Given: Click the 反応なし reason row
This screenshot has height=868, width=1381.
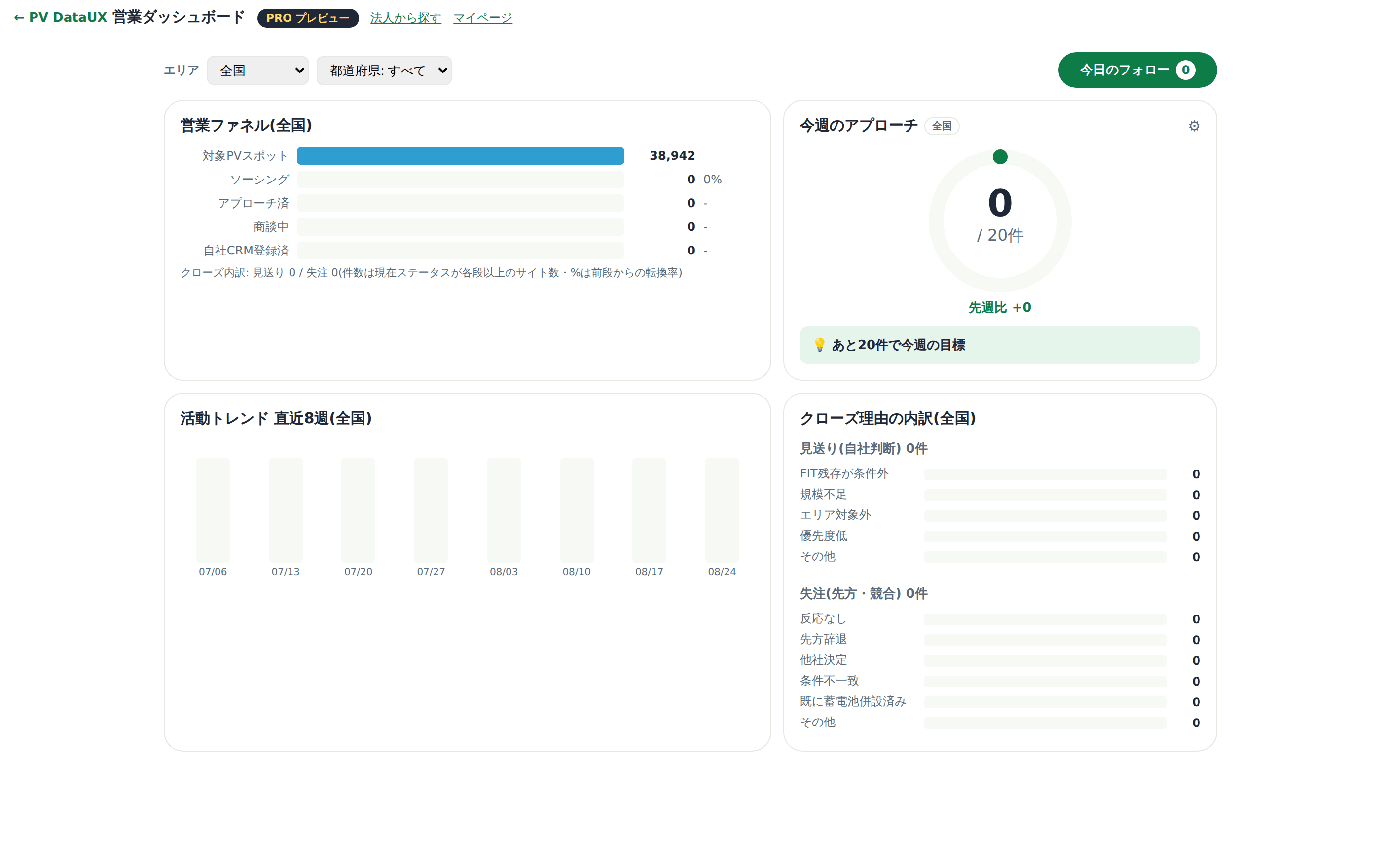Looking at the screenshot, I should 1000,618.
